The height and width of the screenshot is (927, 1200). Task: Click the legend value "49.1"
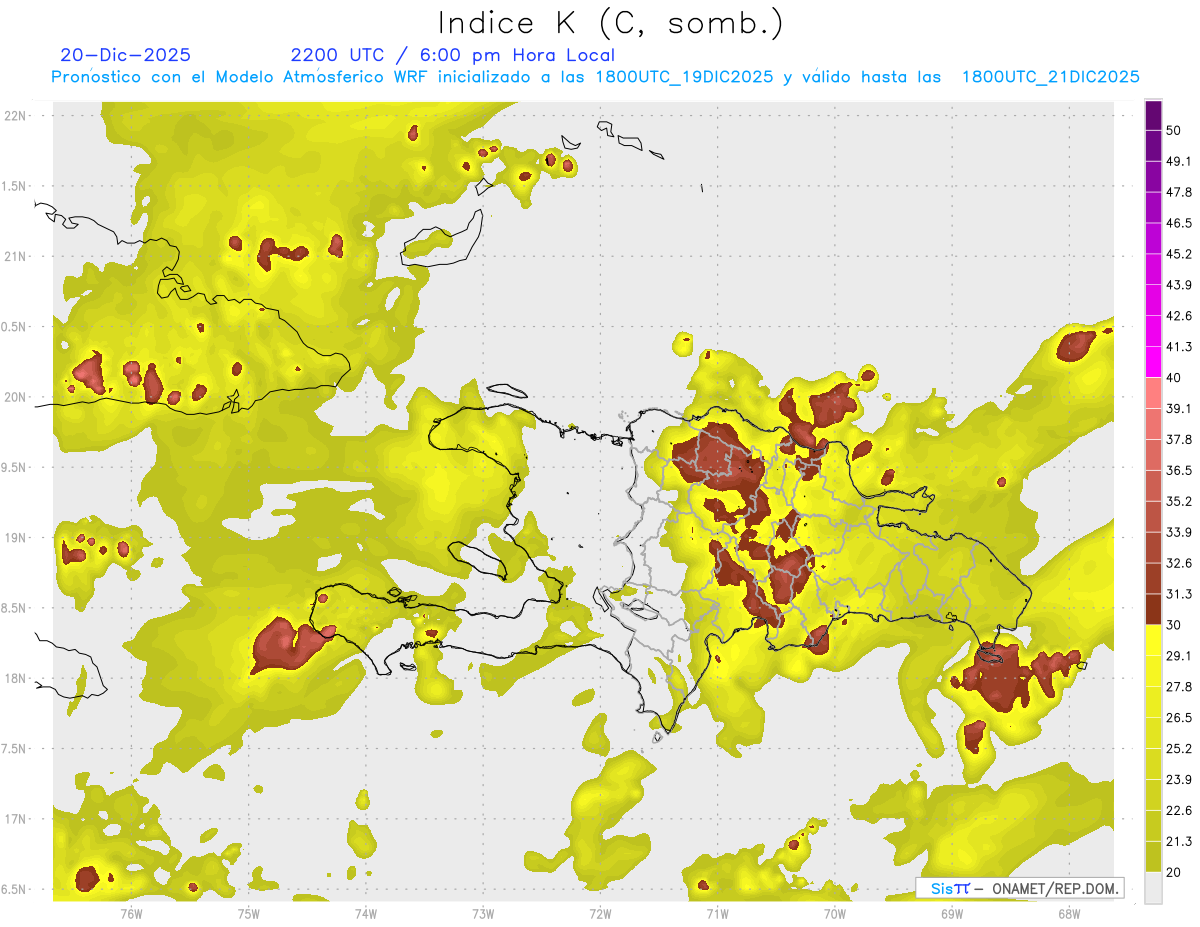tap(1179, 161)
